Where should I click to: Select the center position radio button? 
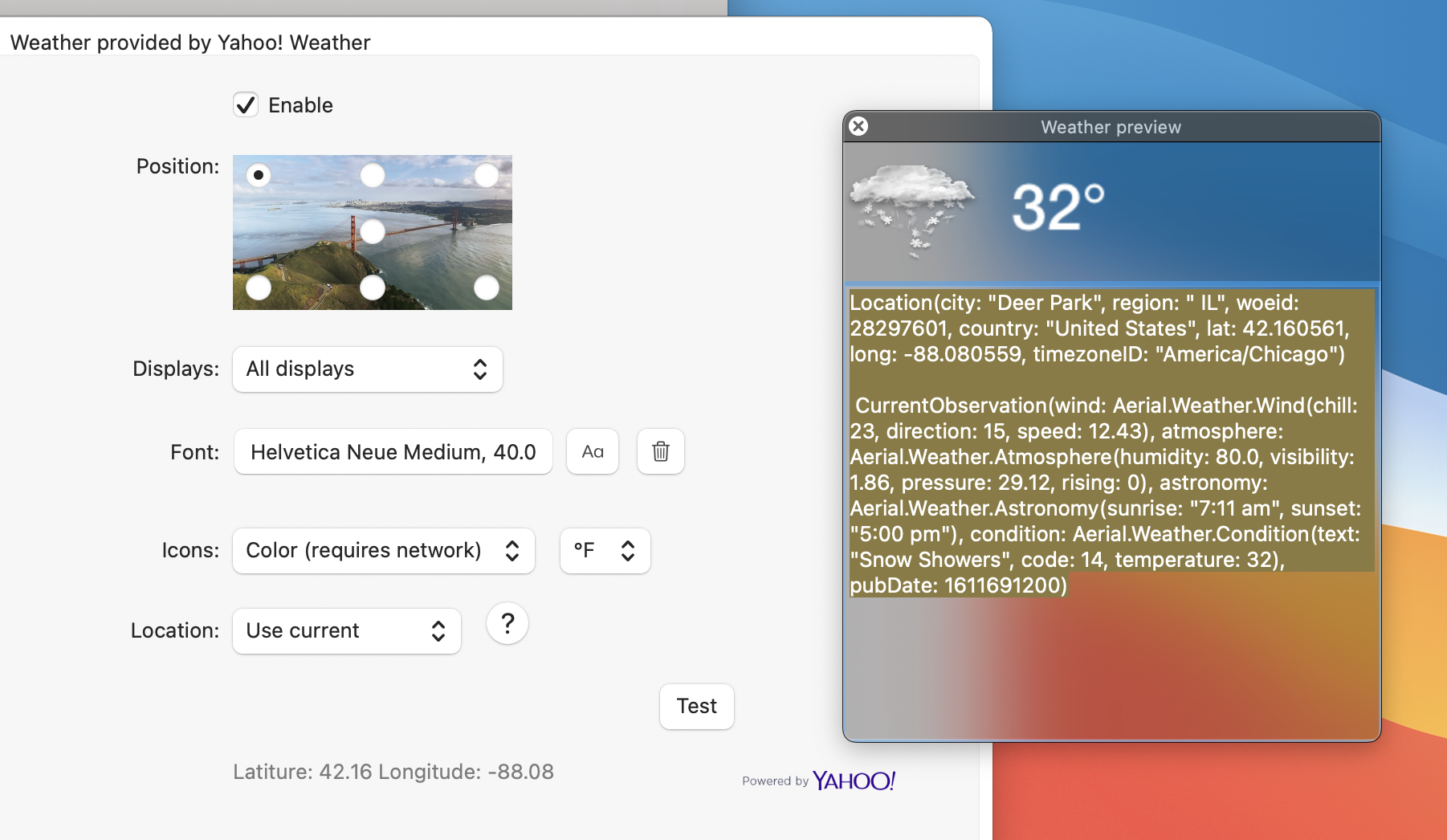[373, 231]
